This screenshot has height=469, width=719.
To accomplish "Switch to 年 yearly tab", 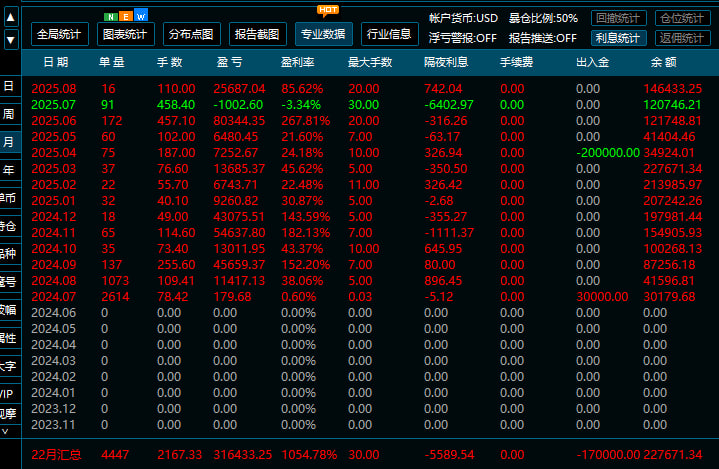I will tap(9, 170).
